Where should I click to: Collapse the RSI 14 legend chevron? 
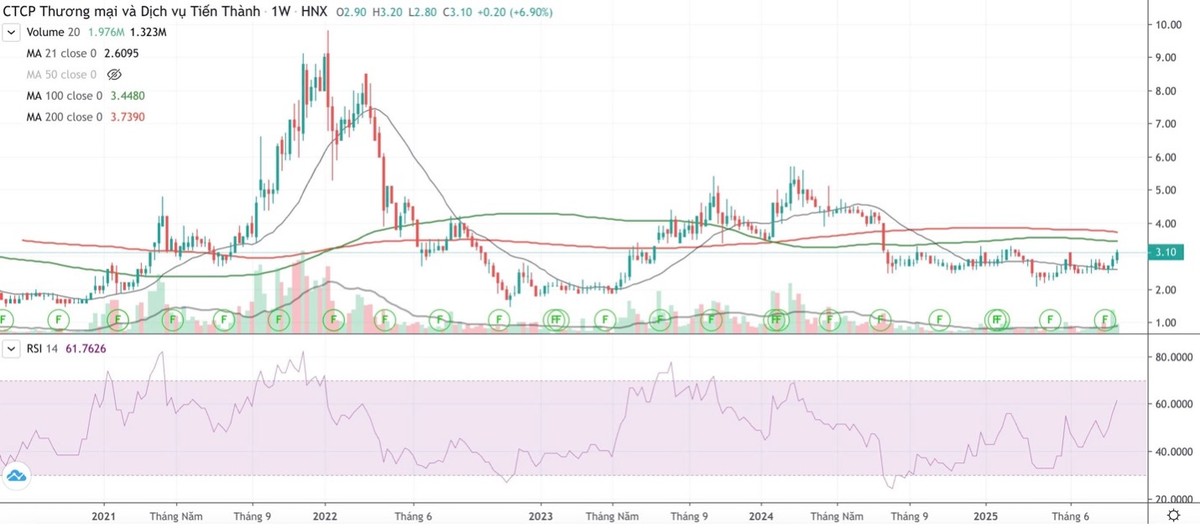pos(12,348)
